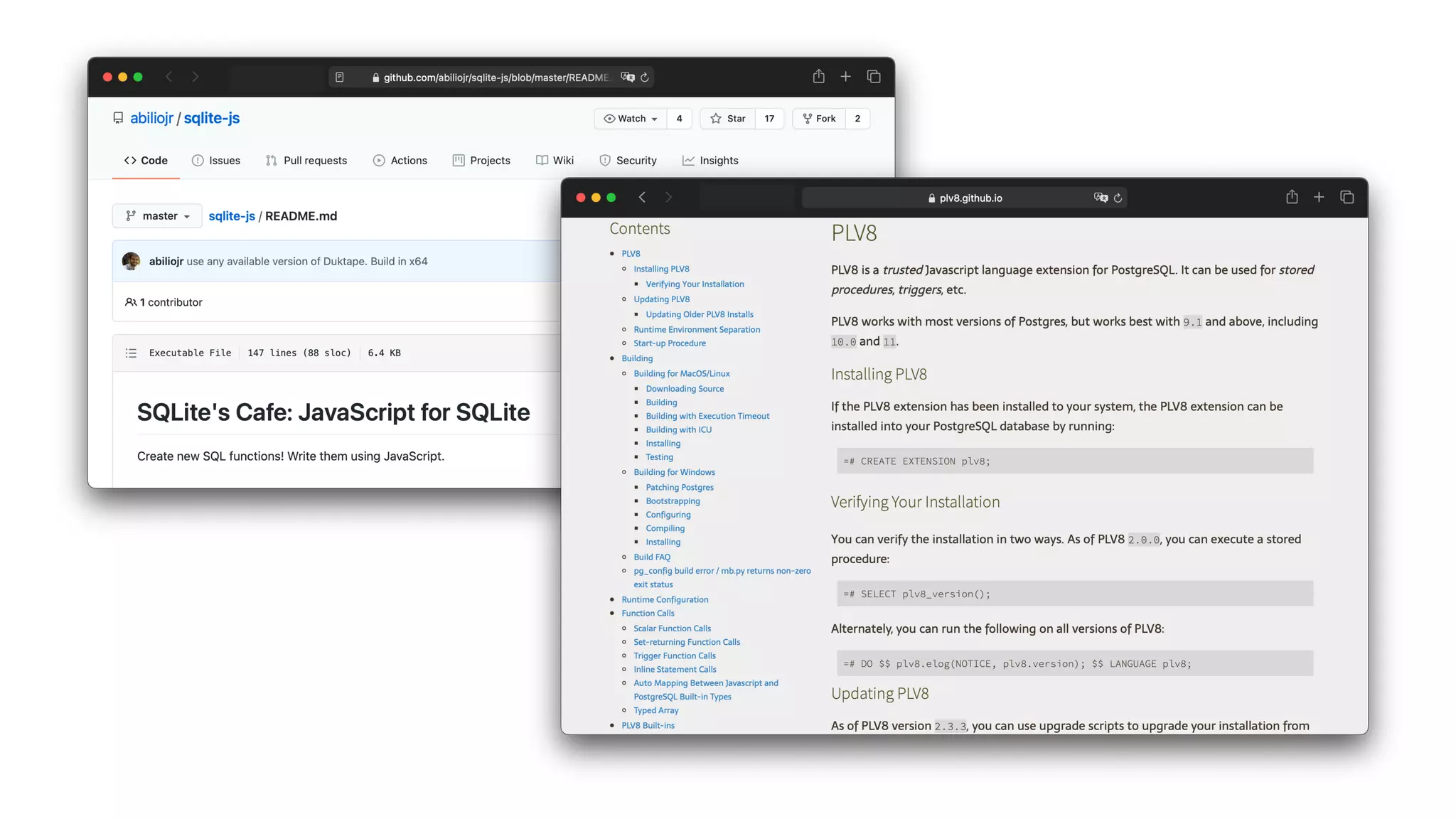Viewport: 1456px width, 819px height.
Task: Open the Pull requests tab
Action: click(x=306, y=161)
